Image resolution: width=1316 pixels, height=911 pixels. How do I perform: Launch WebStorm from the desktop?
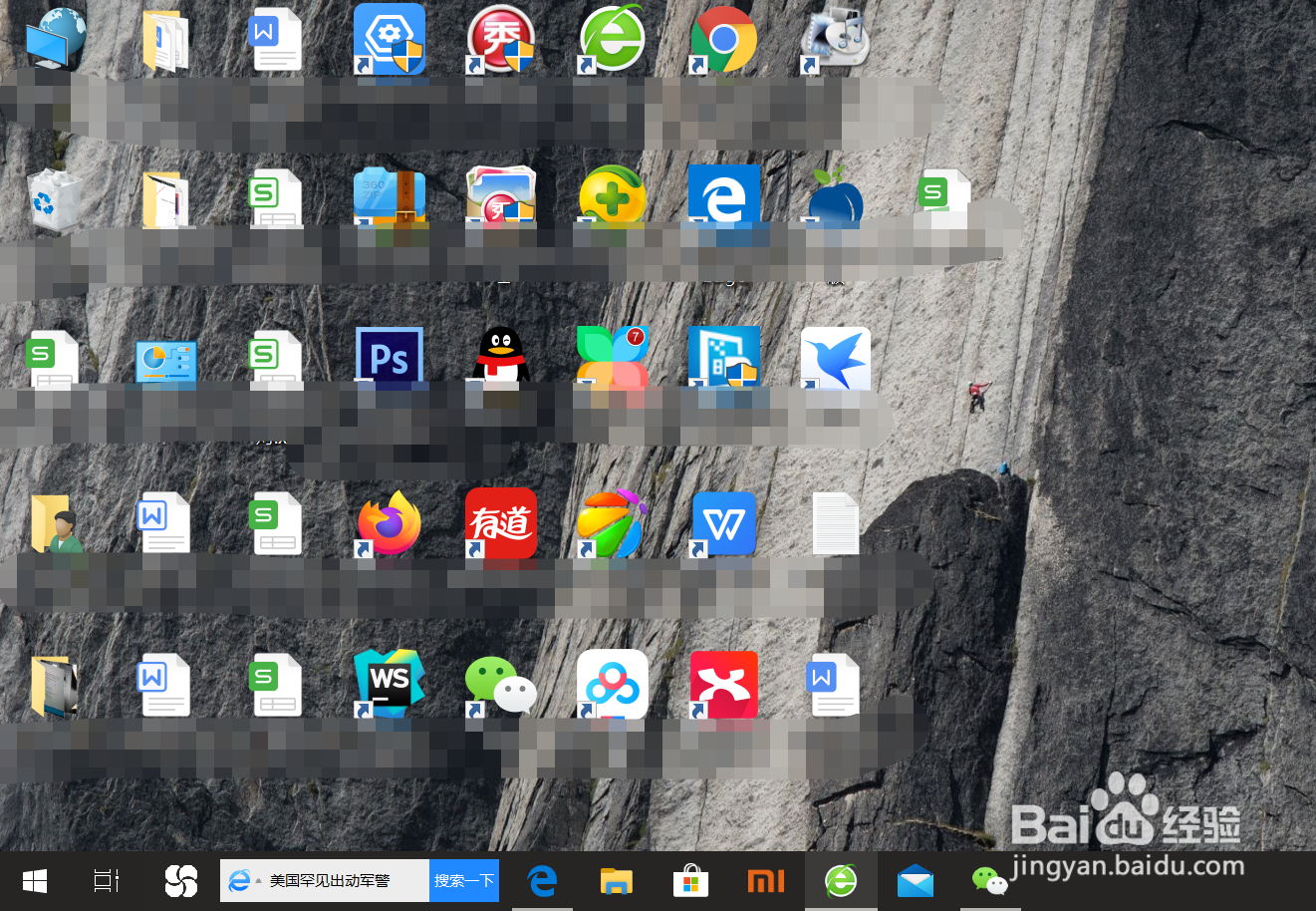pos(389,684)
